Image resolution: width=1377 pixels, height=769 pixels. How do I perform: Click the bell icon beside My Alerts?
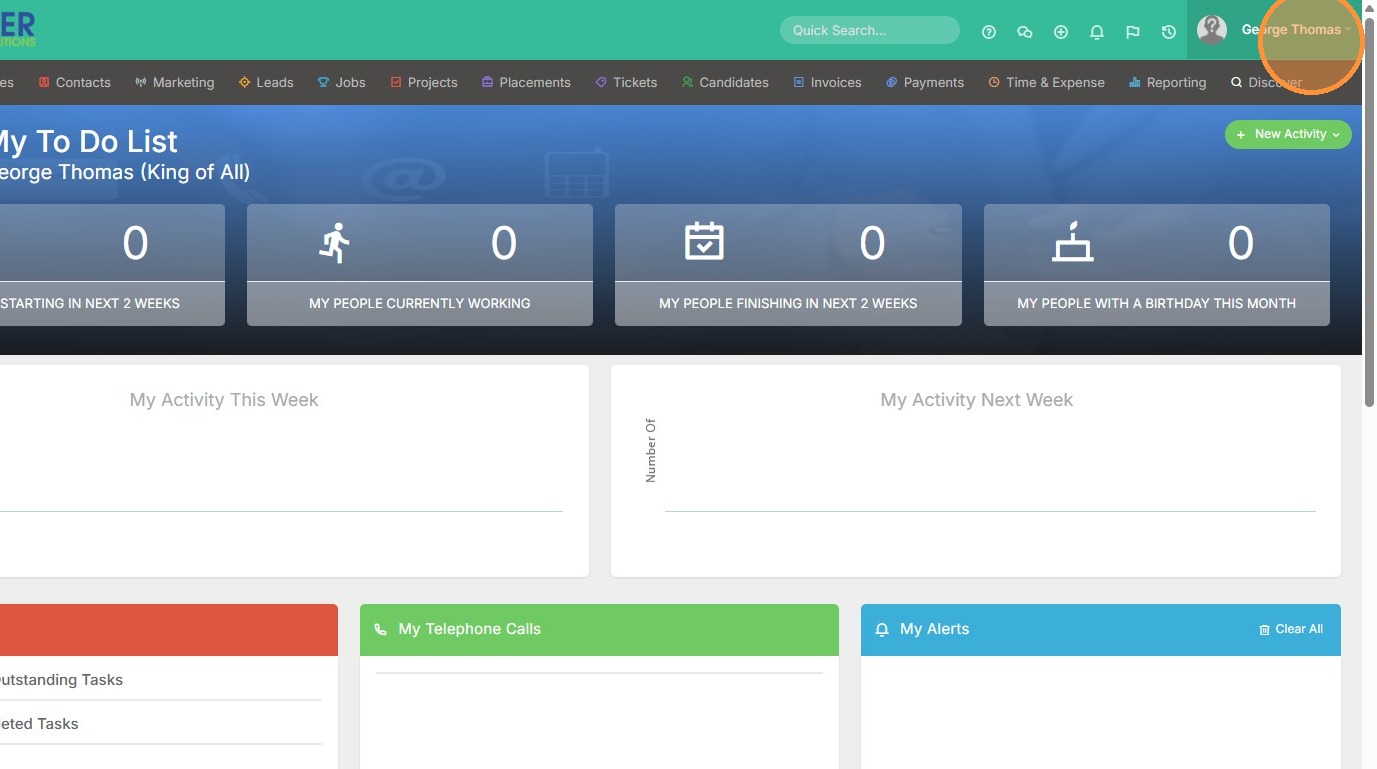click(x=882, y=630)
